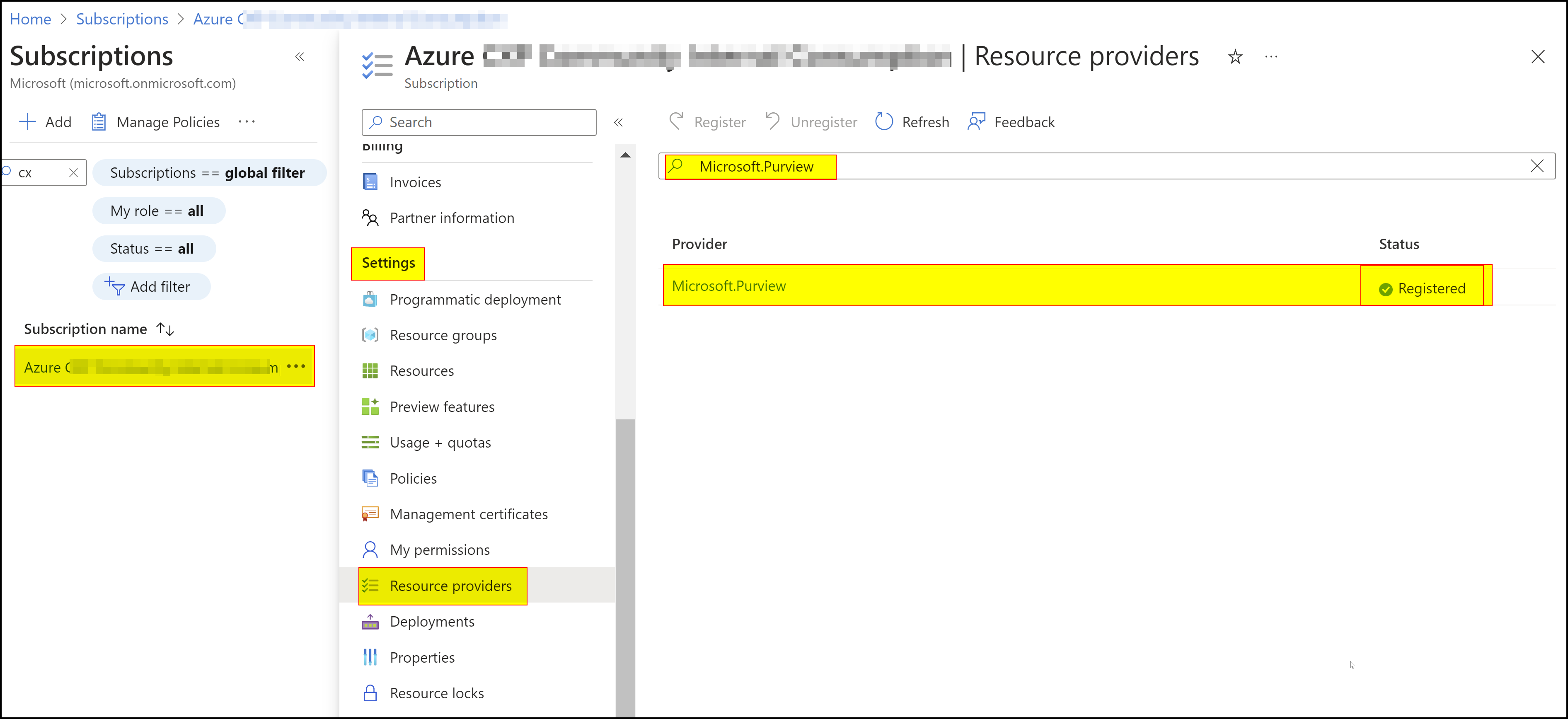Click the Partner information people icon
This screenshot has width=1568, height=719.
point(370,217)
